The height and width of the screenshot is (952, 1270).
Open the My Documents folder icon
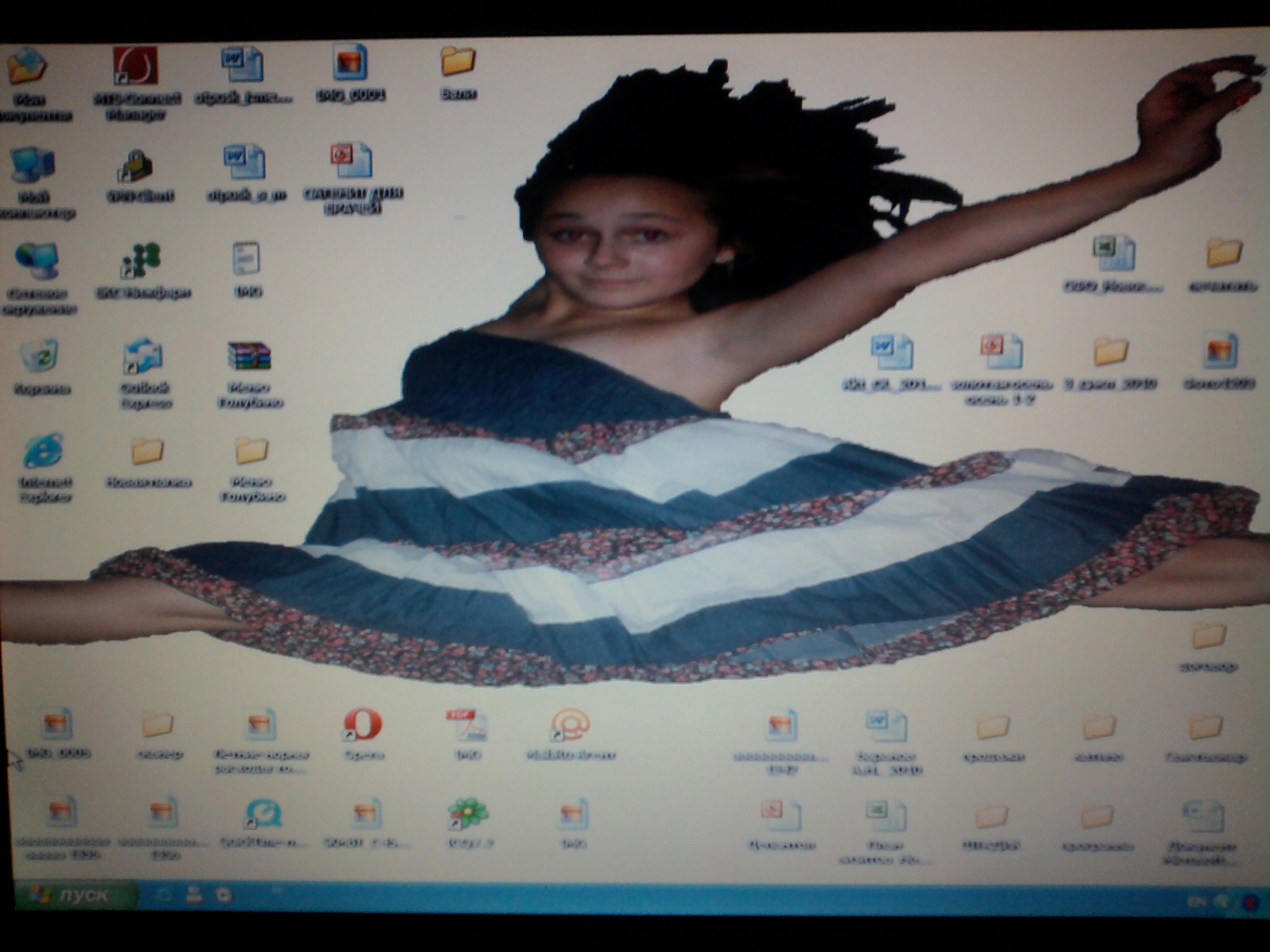pyautogui.click(x=28, y=66)
